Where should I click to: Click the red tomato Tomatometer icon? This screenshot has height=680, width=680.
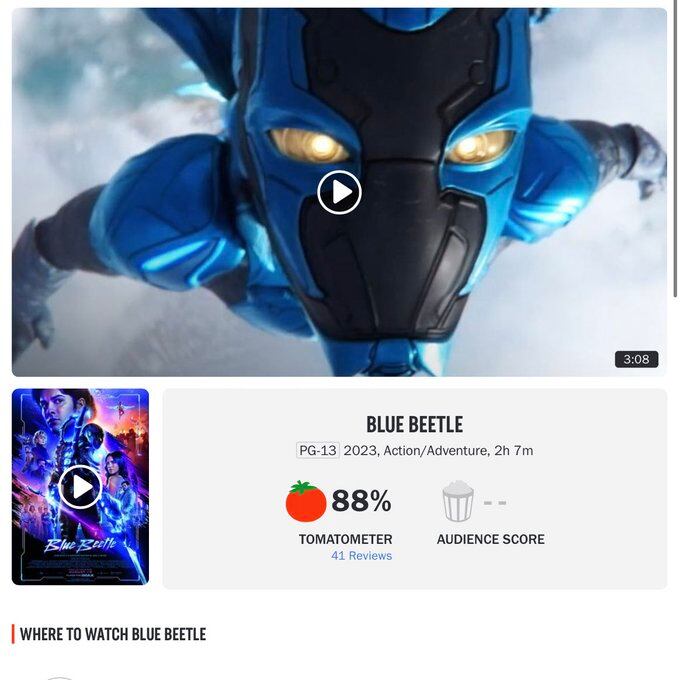pyautogui.click(x=306, y=501)
